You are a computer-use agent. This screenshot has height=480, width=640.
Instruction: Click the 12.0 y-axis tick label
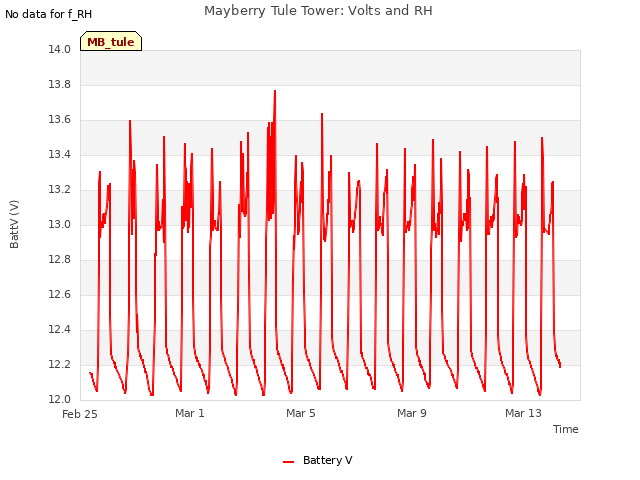point(60,399)
